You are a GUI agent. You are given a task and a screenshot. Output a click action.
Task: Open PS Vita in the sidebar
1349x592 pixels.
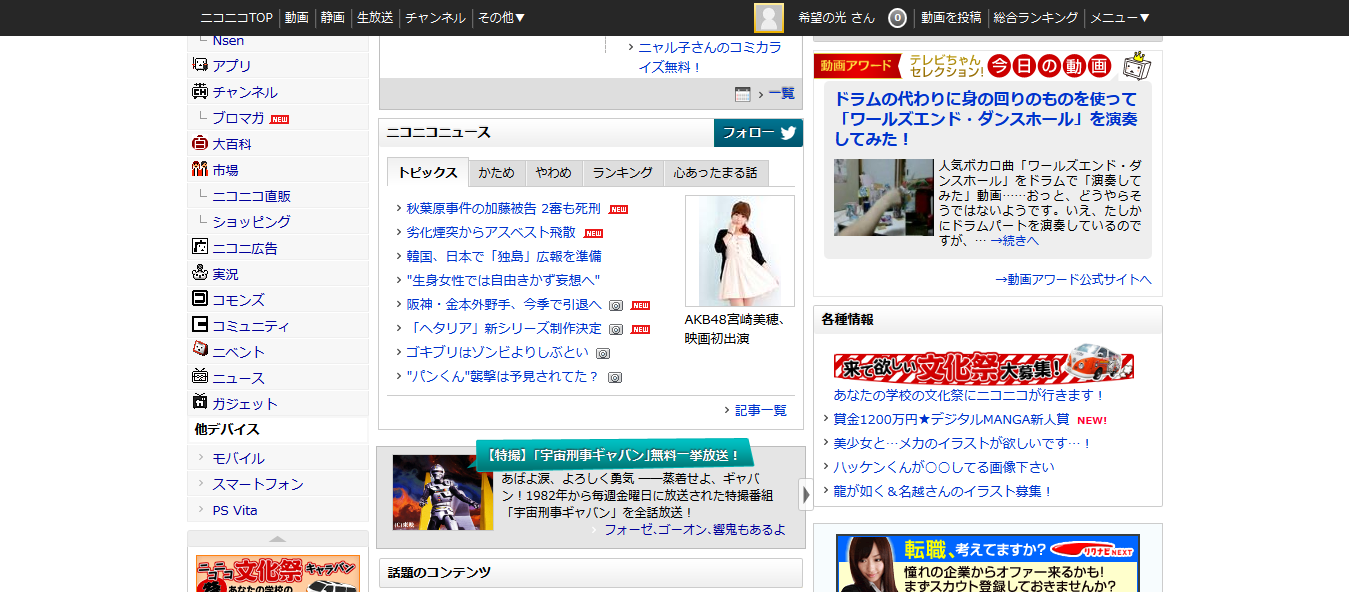tap(235, 510)
